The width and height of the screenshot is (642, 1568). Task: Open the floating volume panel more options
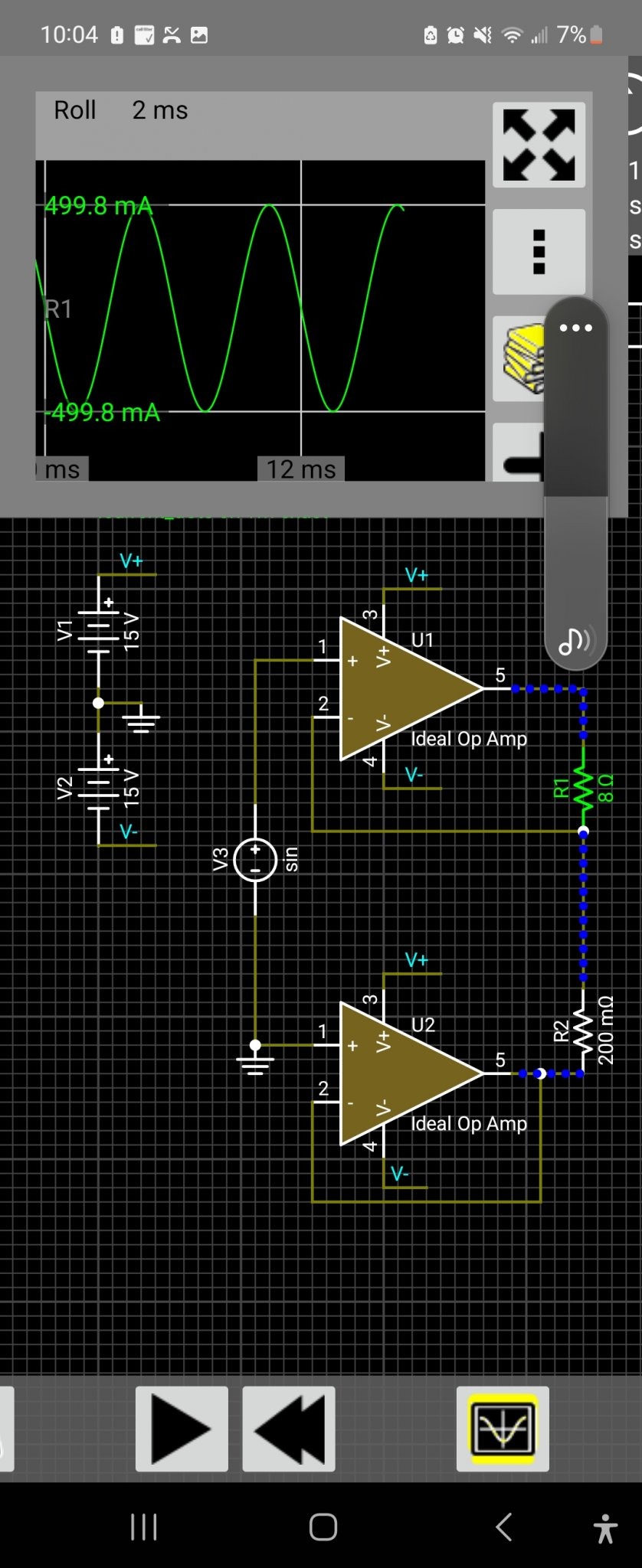[576, 328]
